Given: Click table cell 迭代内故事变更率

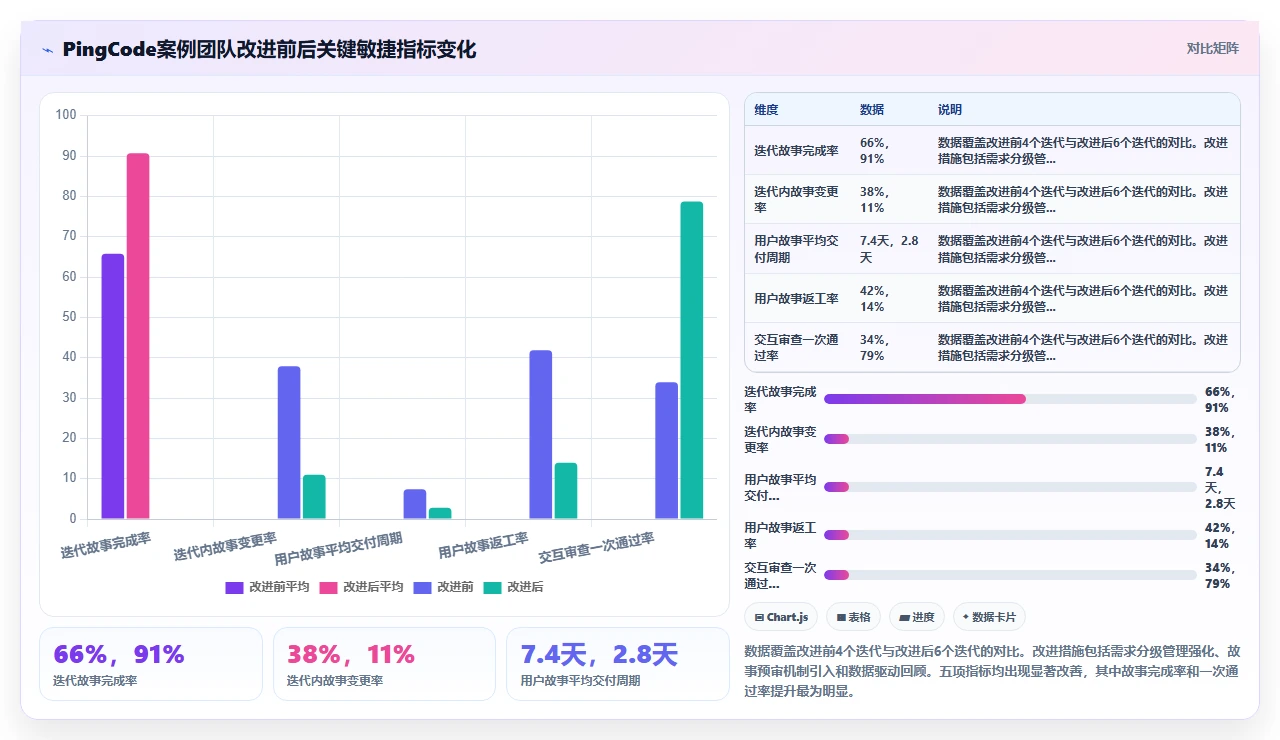Looking at the screenshot, I should 796,199.
